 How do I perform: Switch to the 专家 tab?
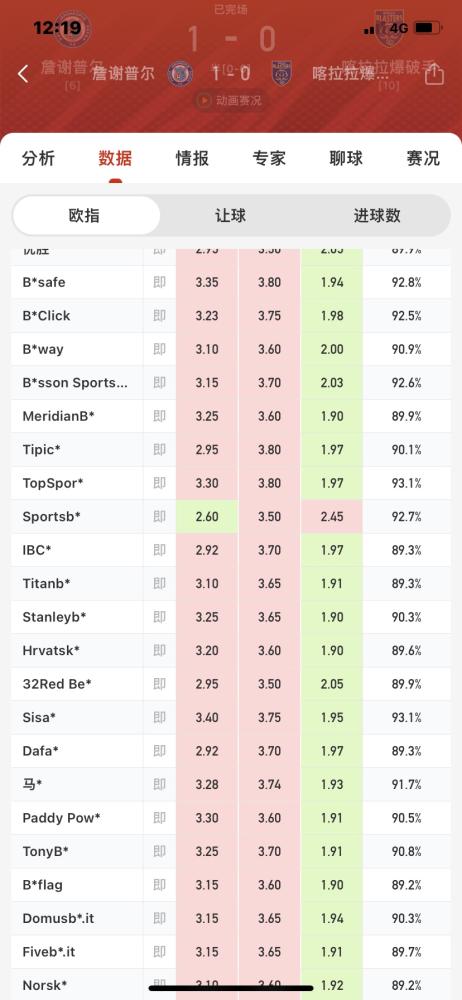[269, 158]
